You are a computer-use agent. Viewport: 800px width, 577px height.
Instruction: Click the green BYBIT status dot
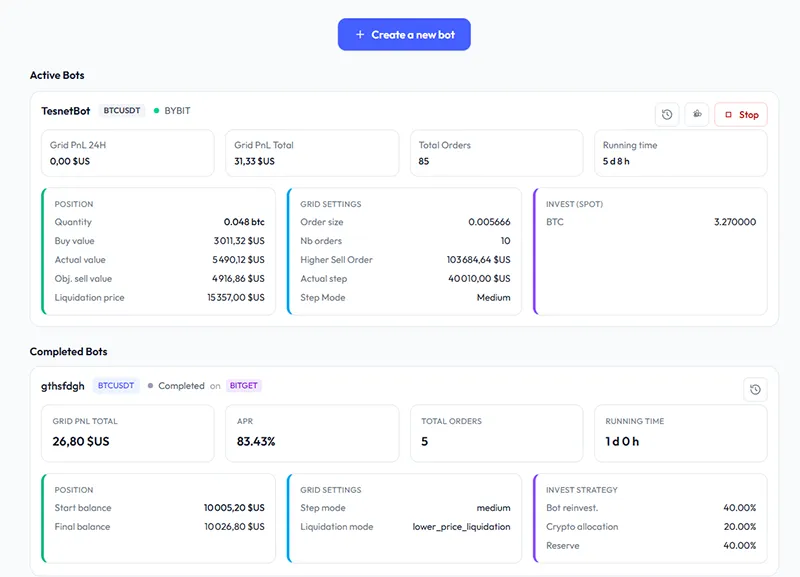(157, 111)
